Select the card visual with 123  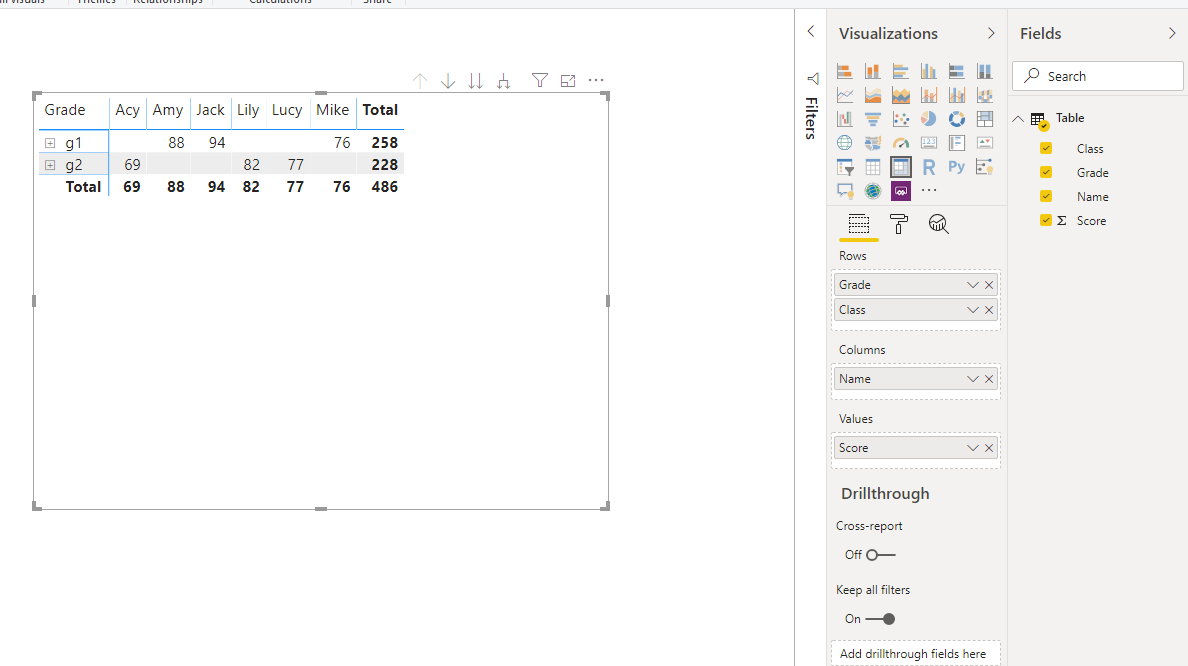(x=929, y=143)
